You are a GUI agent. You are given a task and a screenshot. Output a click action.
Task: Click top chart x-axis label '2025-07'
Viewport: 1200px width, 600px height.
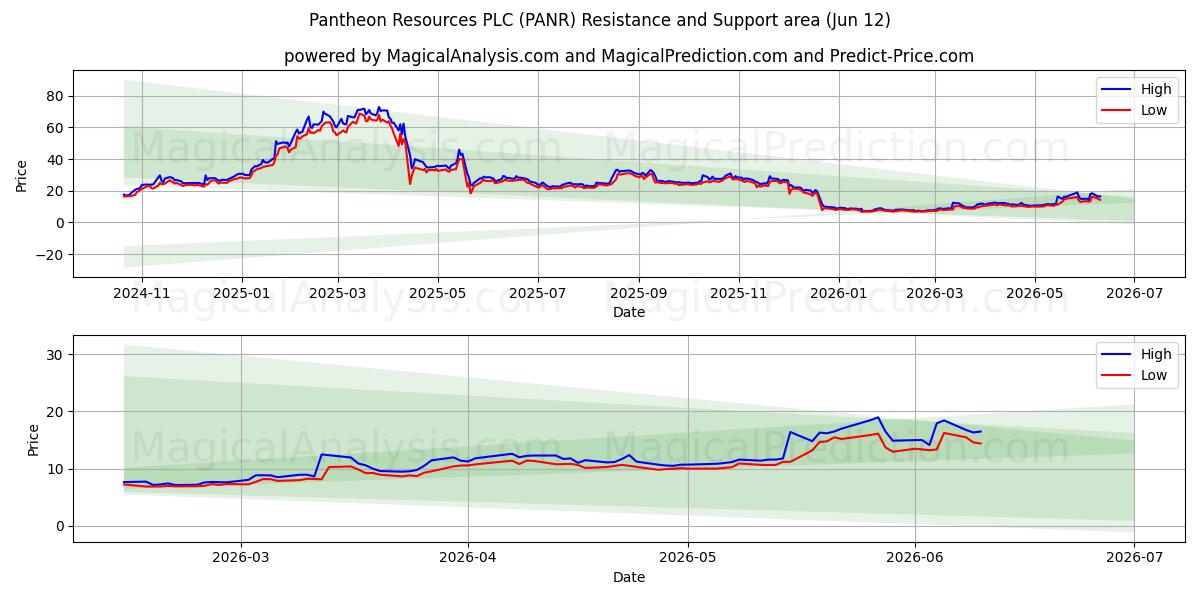pos(538,293)
